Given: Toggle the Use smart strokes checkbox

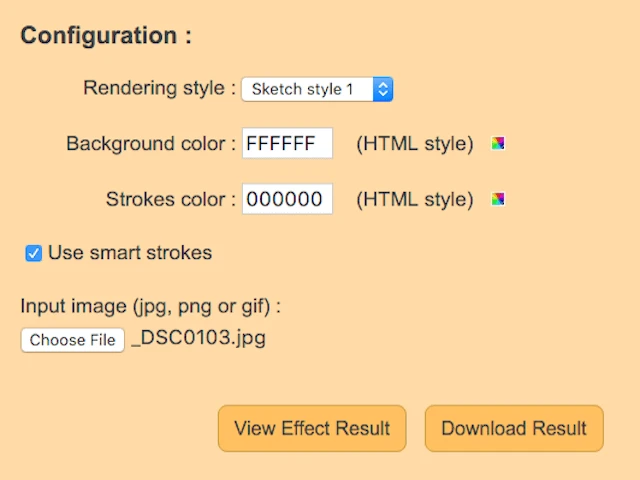Looking at the screenshot, I should (x=33, y=253).
